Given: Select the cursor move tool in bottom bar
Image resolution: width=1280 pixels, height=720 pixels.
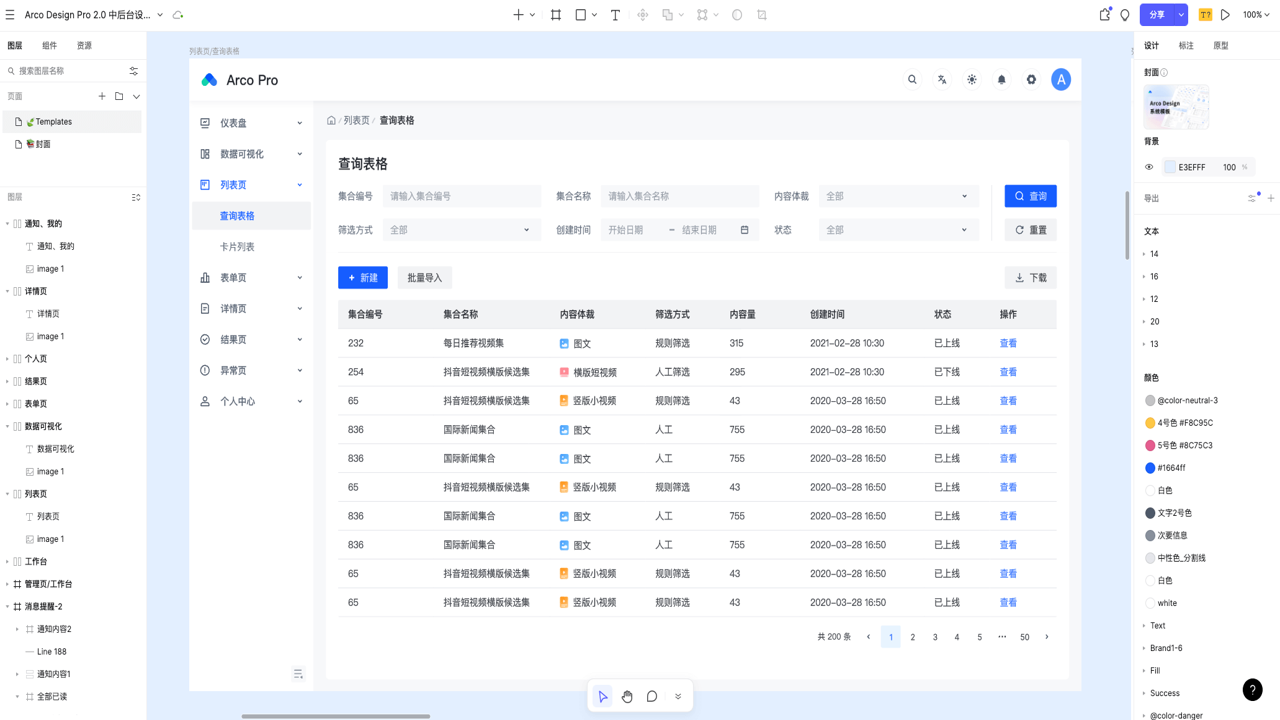Looking at the screenshot, I should tap(603, 697).
